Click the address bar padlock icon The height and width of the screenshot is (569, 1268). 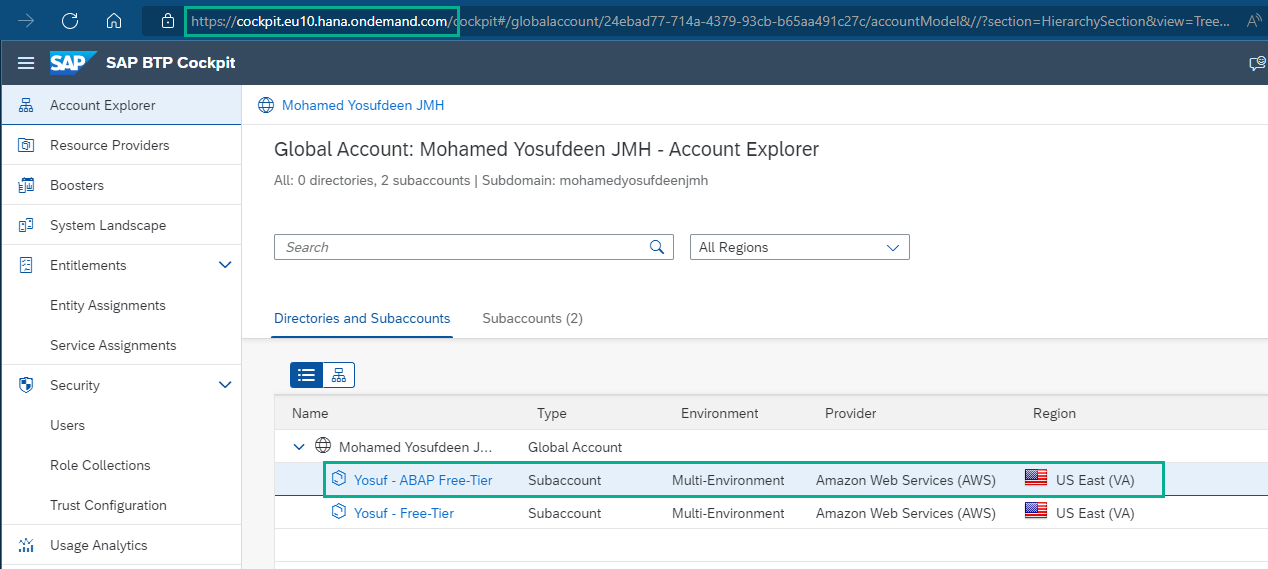[x=167, y=20]
